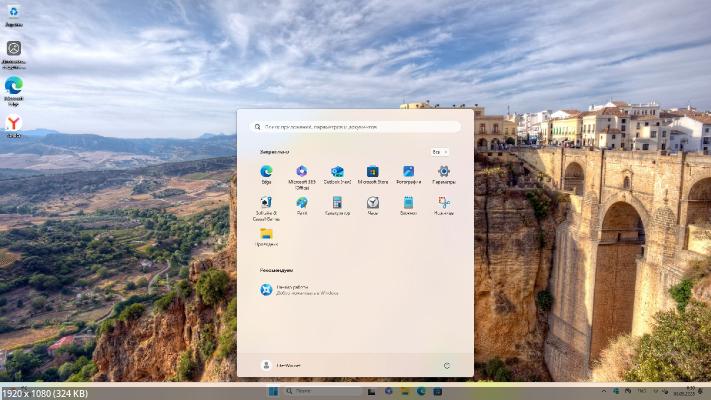Open the Paint app

301,203
